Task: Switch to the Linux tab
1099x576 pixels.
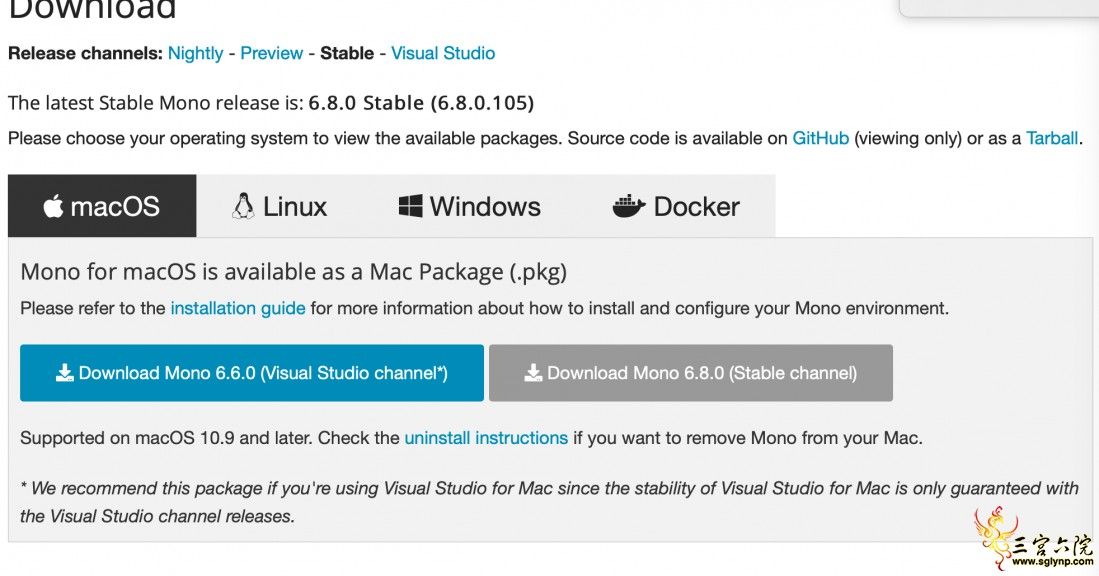Action: 280,206
